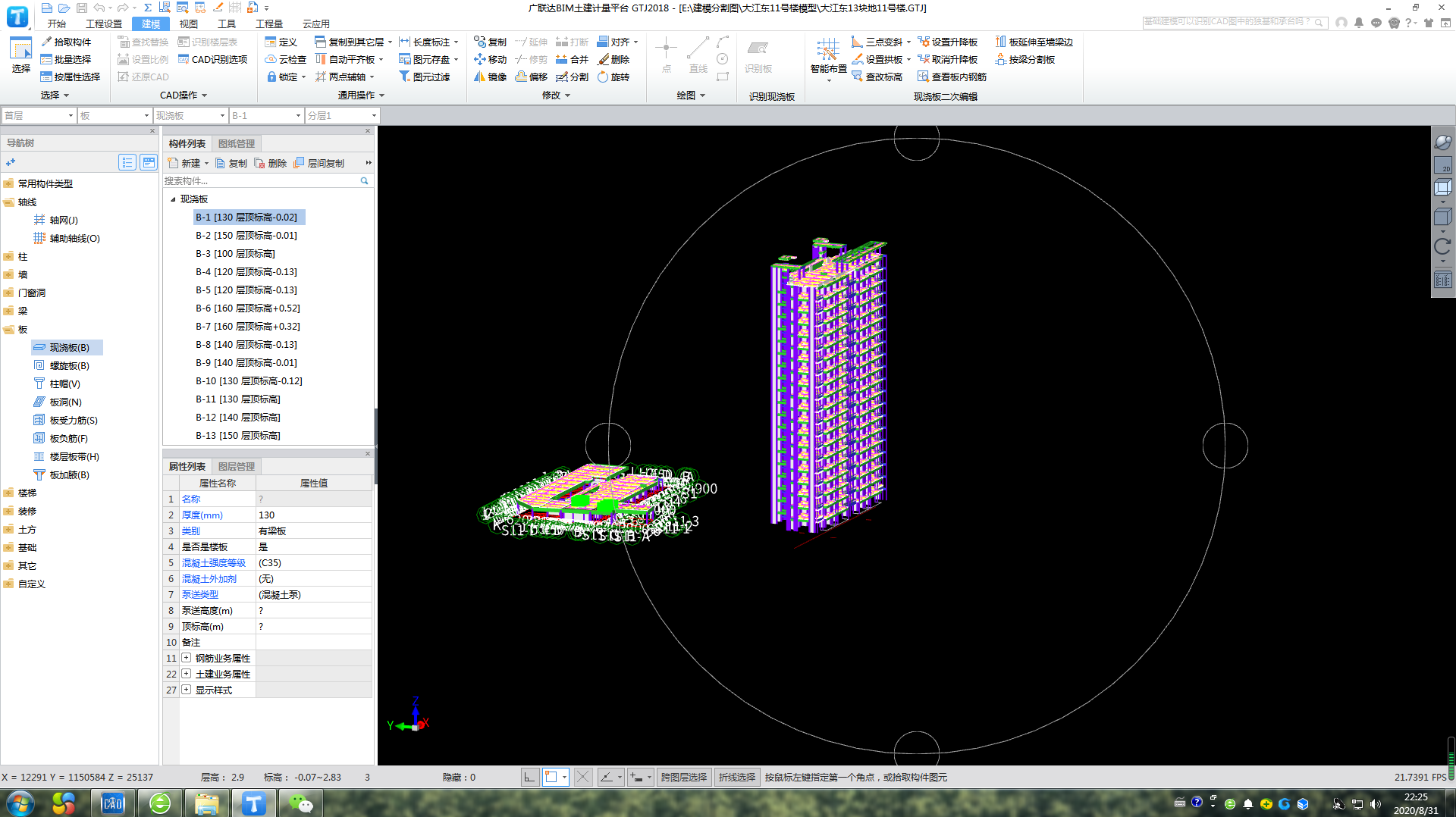
Task: Select the 移动 move tool
Action: pyautogui.click(x=490, y=59)
